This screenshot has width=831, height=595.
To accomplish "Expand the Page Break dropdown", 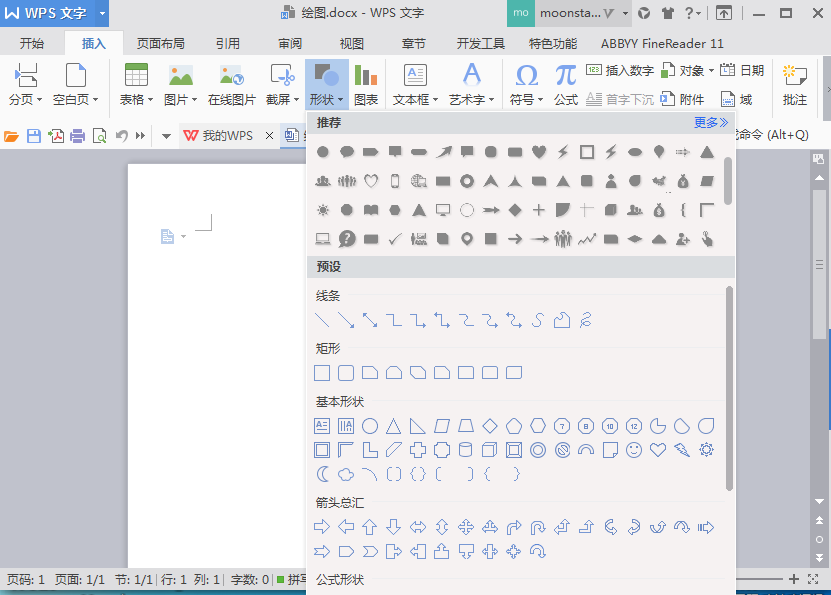I will coord(25,84).
